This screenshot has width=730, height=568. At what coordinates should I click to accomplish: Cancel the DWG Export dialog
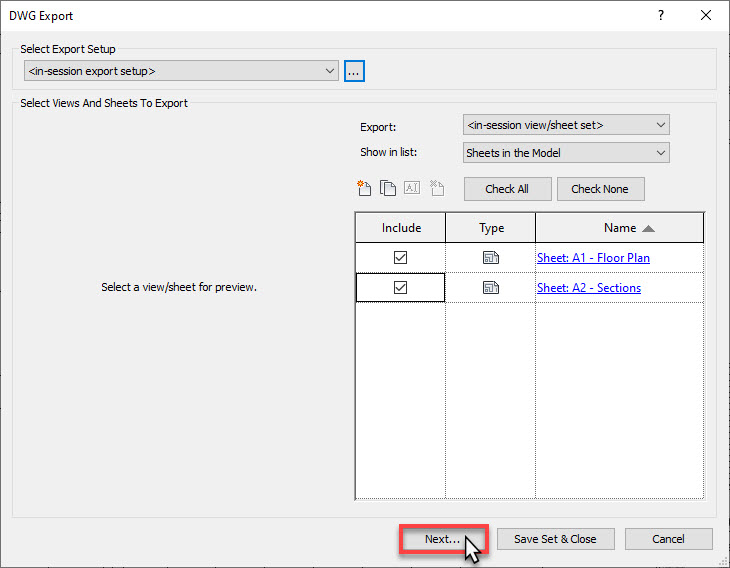pos(668,539)
